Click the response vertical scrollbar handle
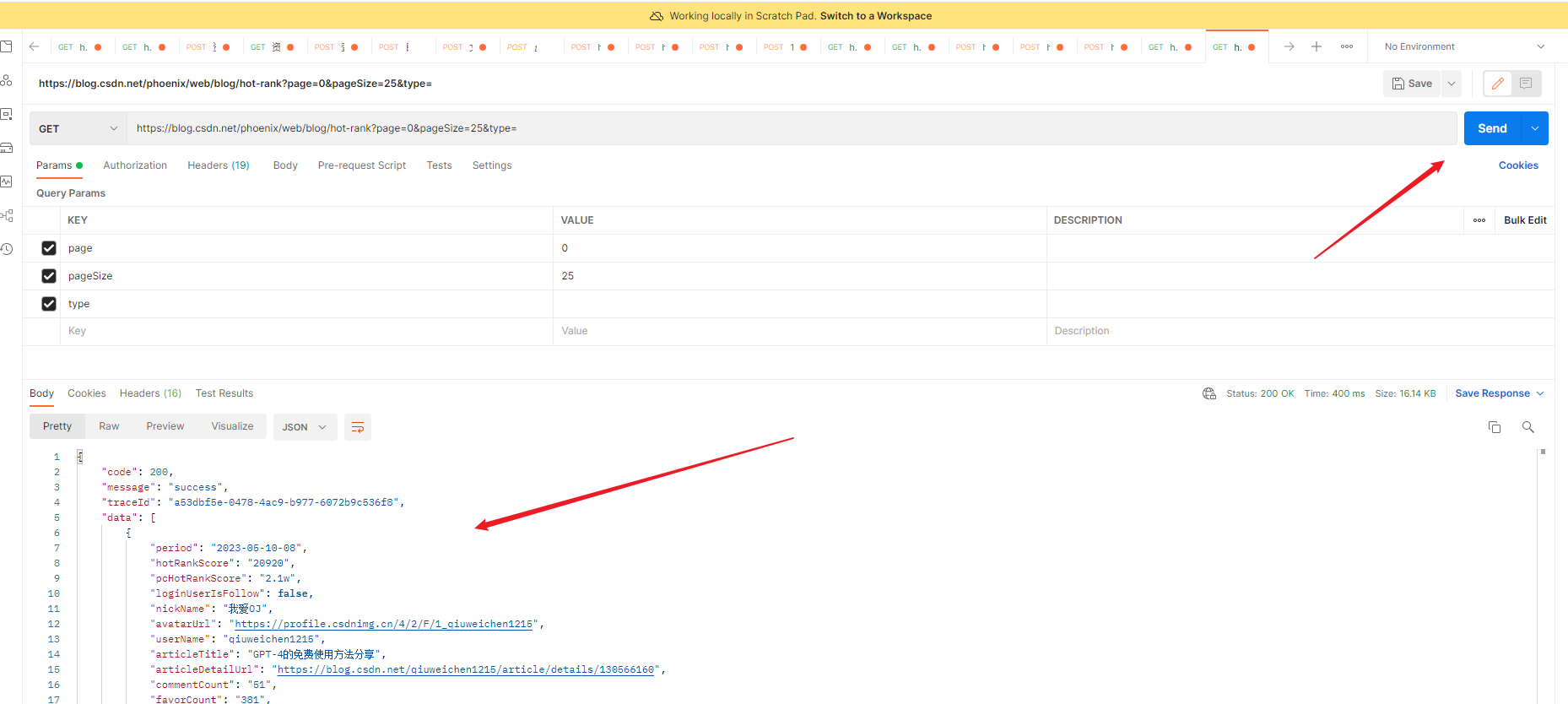This screenshot has width=1568, height=704. tap(1543, 452)
